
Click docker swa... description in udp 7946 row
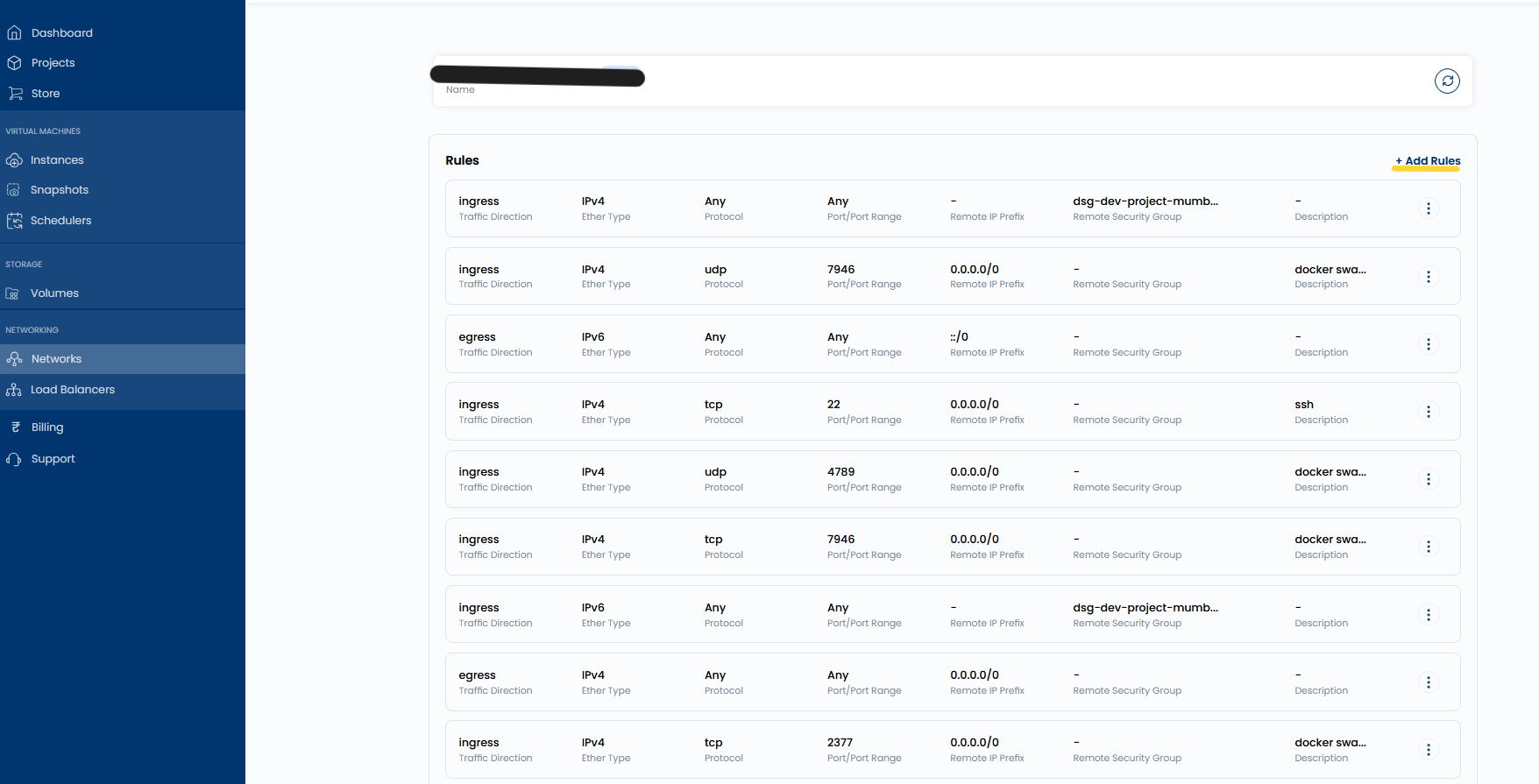[x=1330, y=270]
